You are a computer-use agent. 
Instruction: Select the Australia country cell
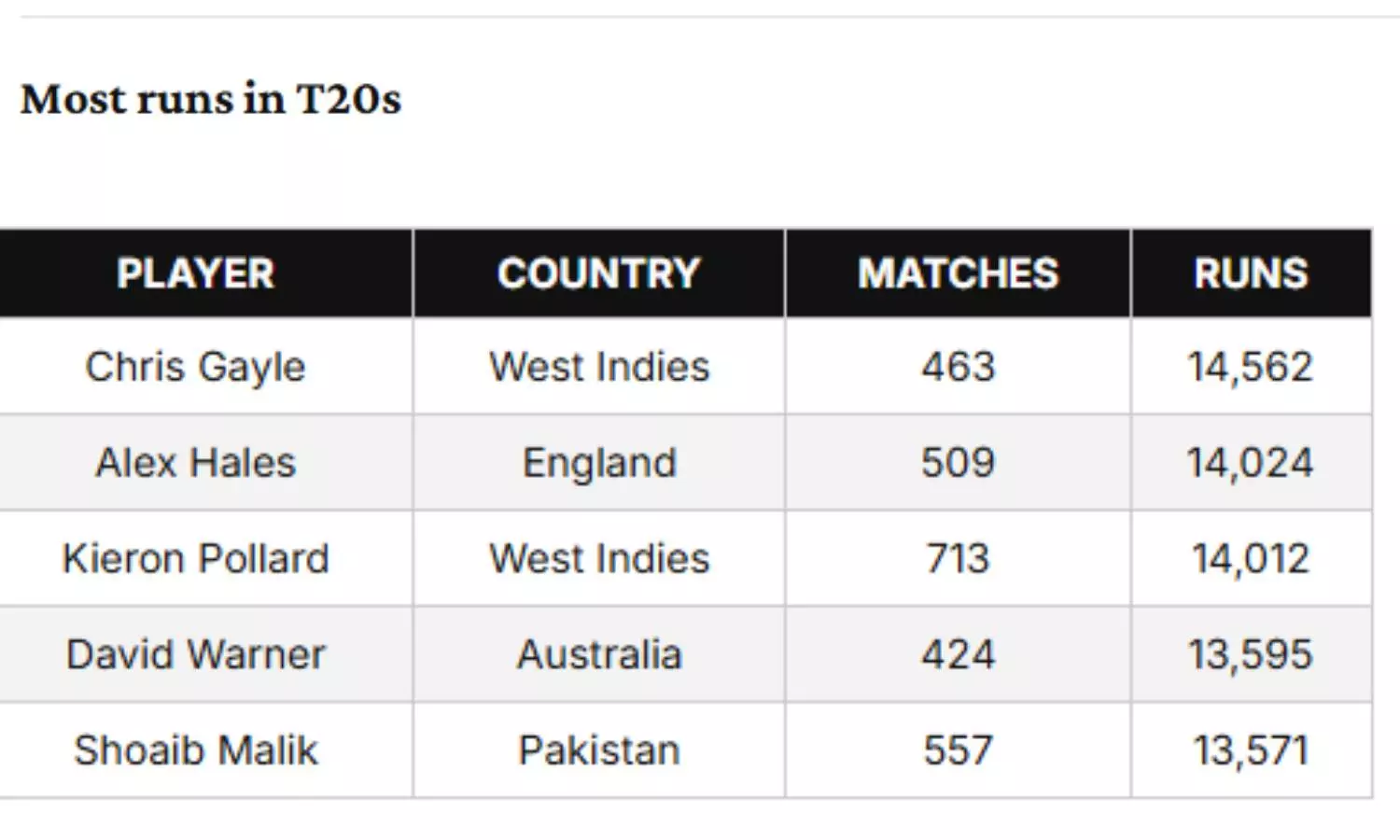coord(599,654)
